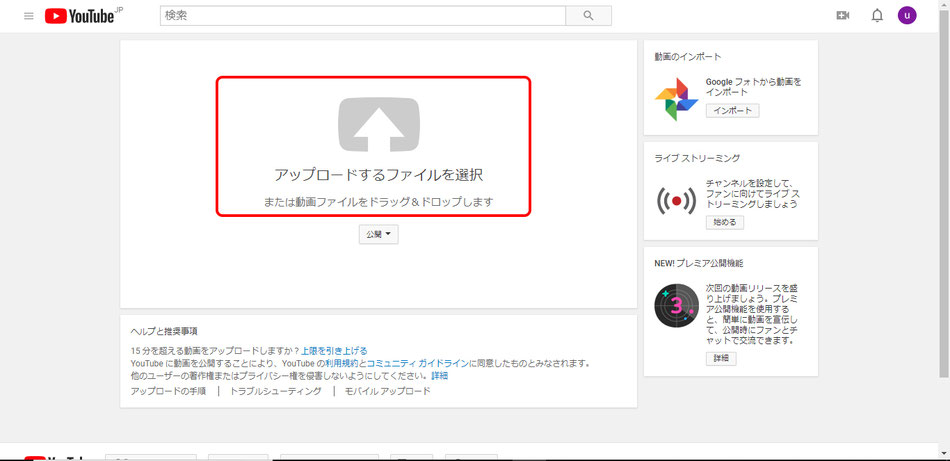Open the コミュニティ ガイドライン link
The height and width of the screenshot is (461, 950).
point(417,363)
